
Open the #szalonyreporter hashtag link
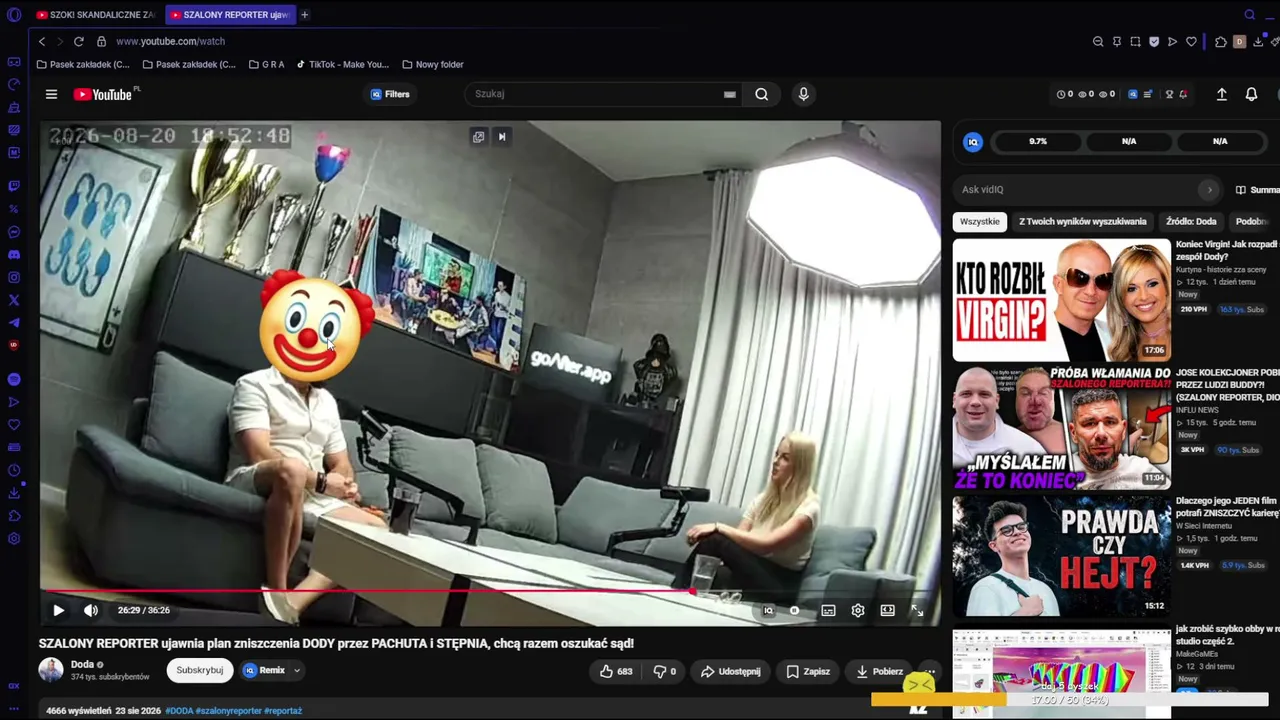tap(228, 711)
